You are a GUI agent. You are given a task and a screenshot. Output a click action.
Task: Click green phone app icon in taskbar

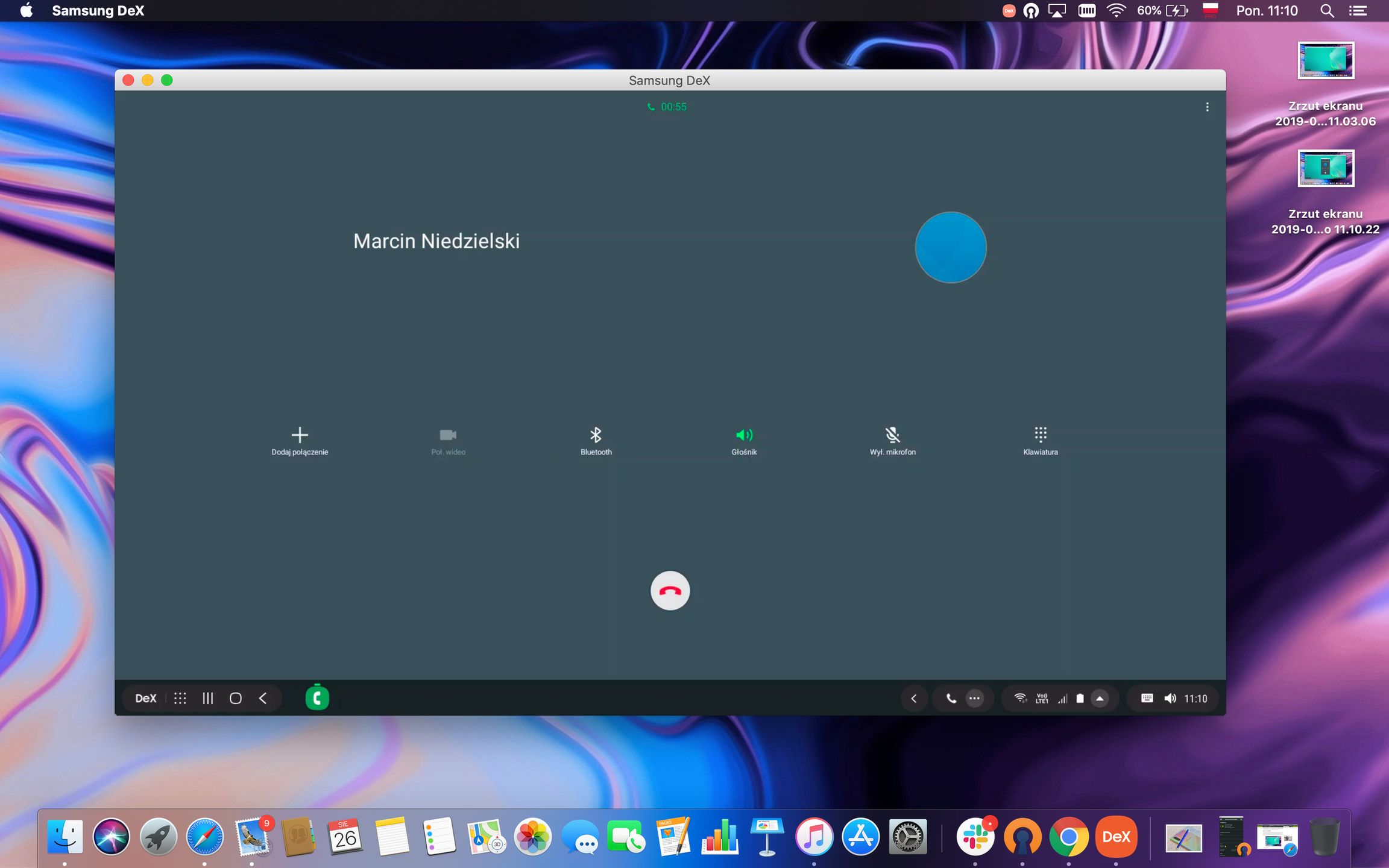[x=317, y=698]
